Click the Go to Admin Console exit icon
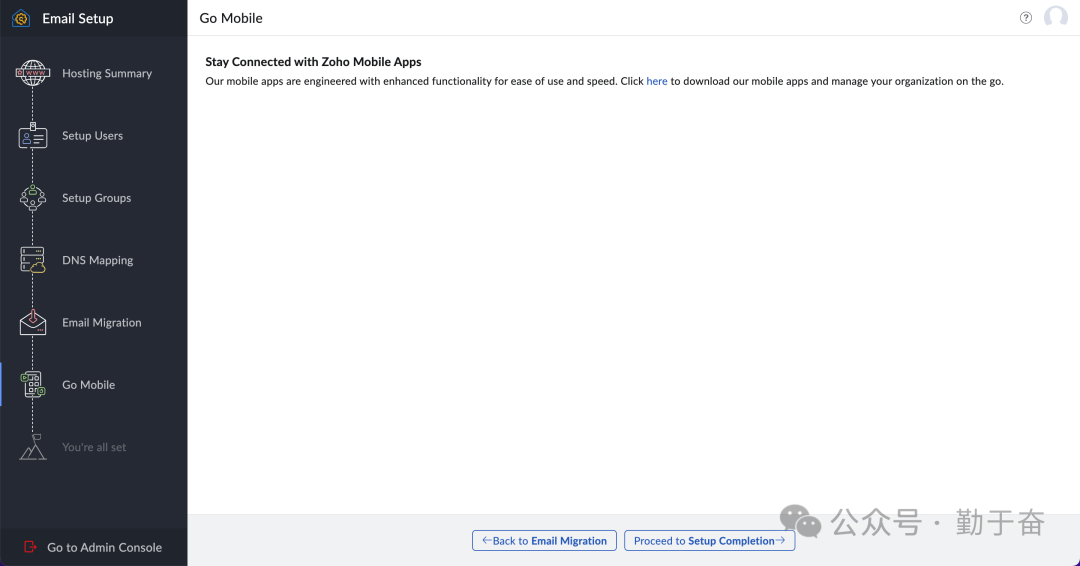Screen dimensions: 1080x566 [x=29, y=547]
